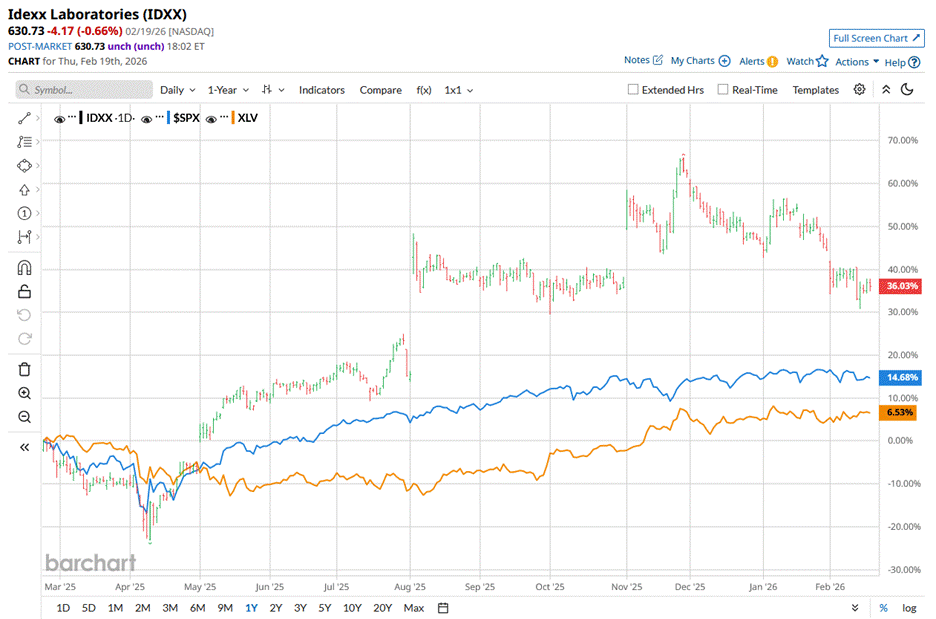Select the 5Y time range
The image size is (936, 619).
[325, 607]
